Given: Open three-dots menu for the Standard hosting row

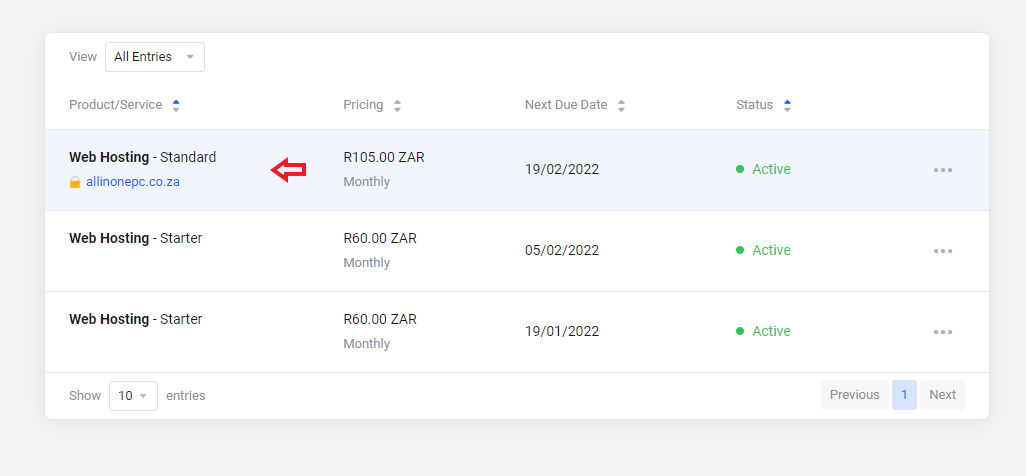Looking at the screenshot, I should coord(942,170).
